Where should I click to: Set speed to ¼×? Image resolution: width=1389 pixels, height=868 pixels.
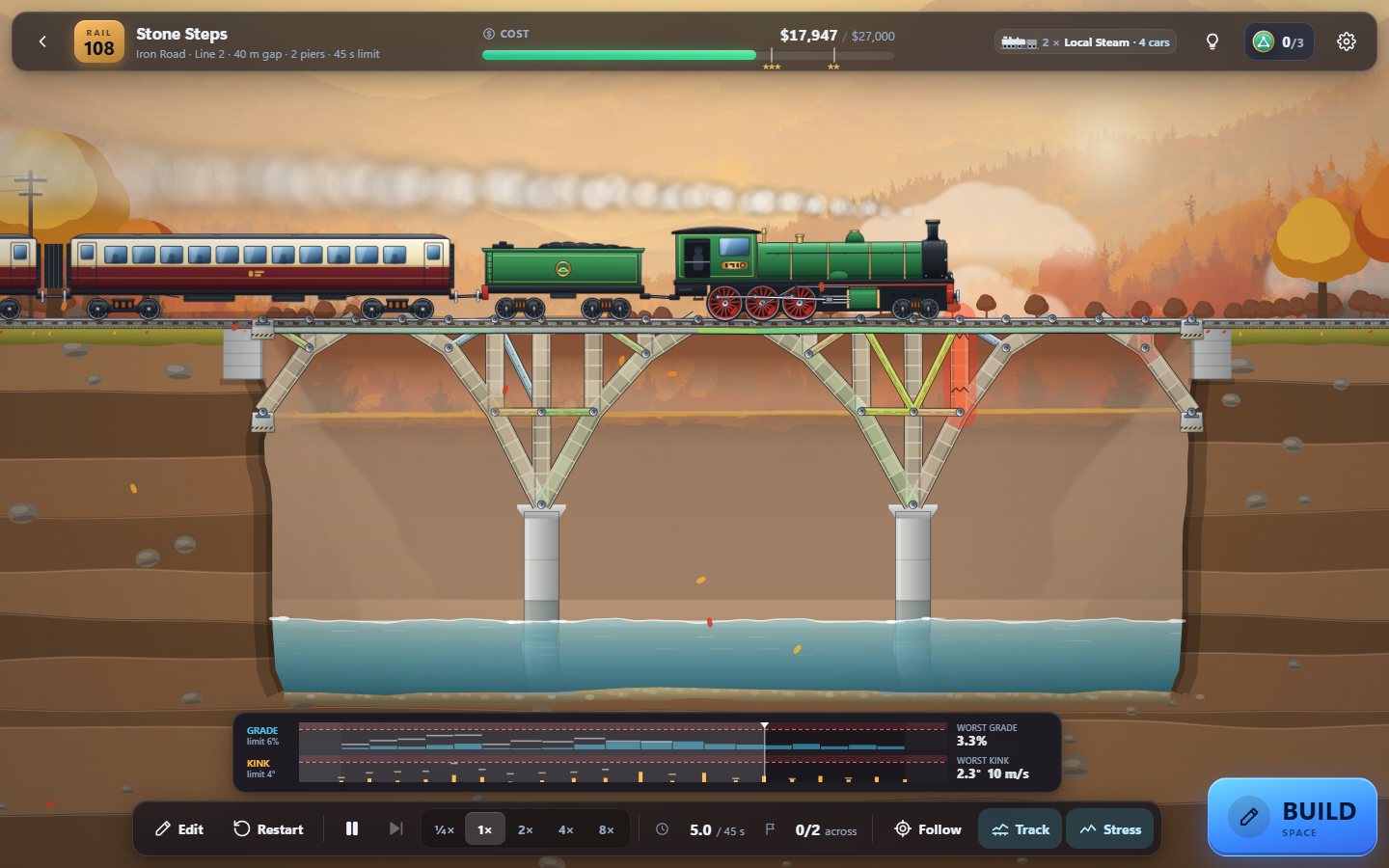click(445, 829)
